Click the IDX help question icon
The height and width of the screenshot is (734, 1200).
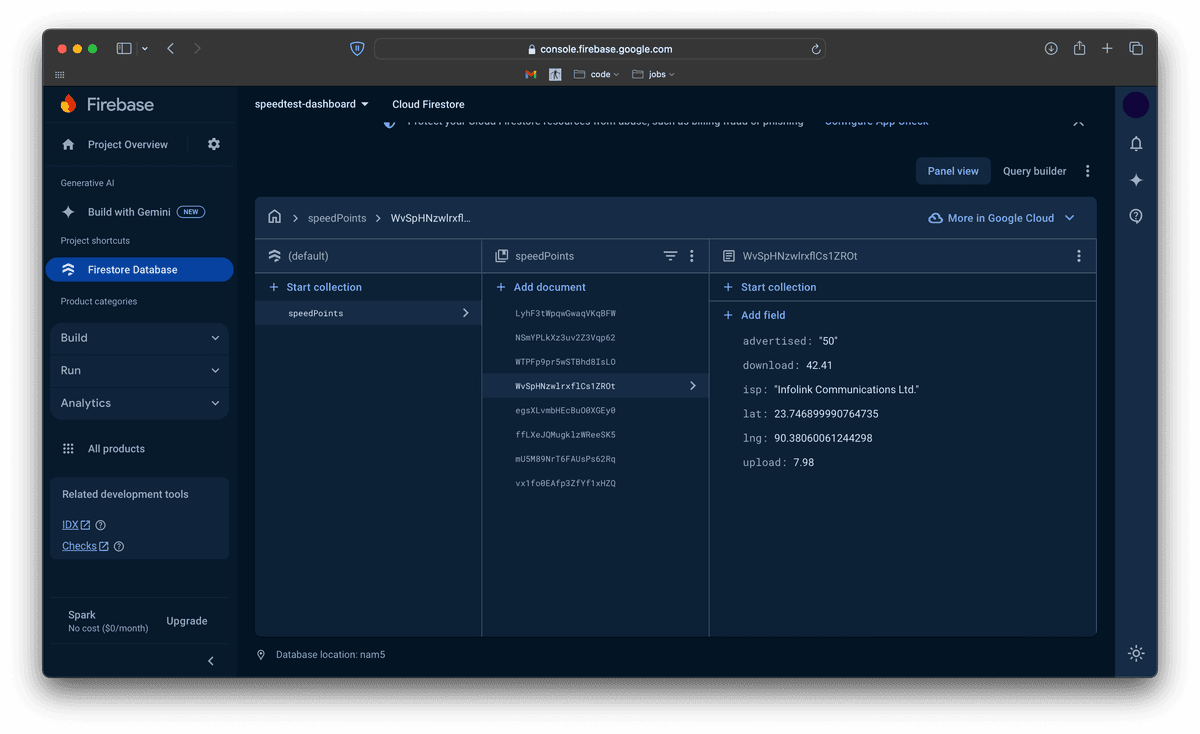point(100,525)
